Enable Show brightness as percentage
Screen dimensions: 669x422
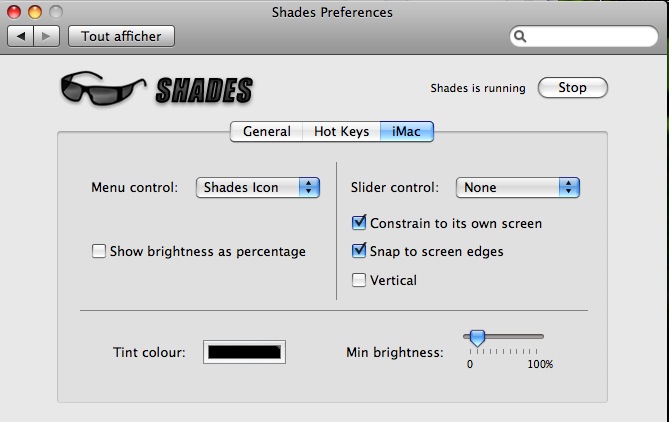(x=99, y=252)
